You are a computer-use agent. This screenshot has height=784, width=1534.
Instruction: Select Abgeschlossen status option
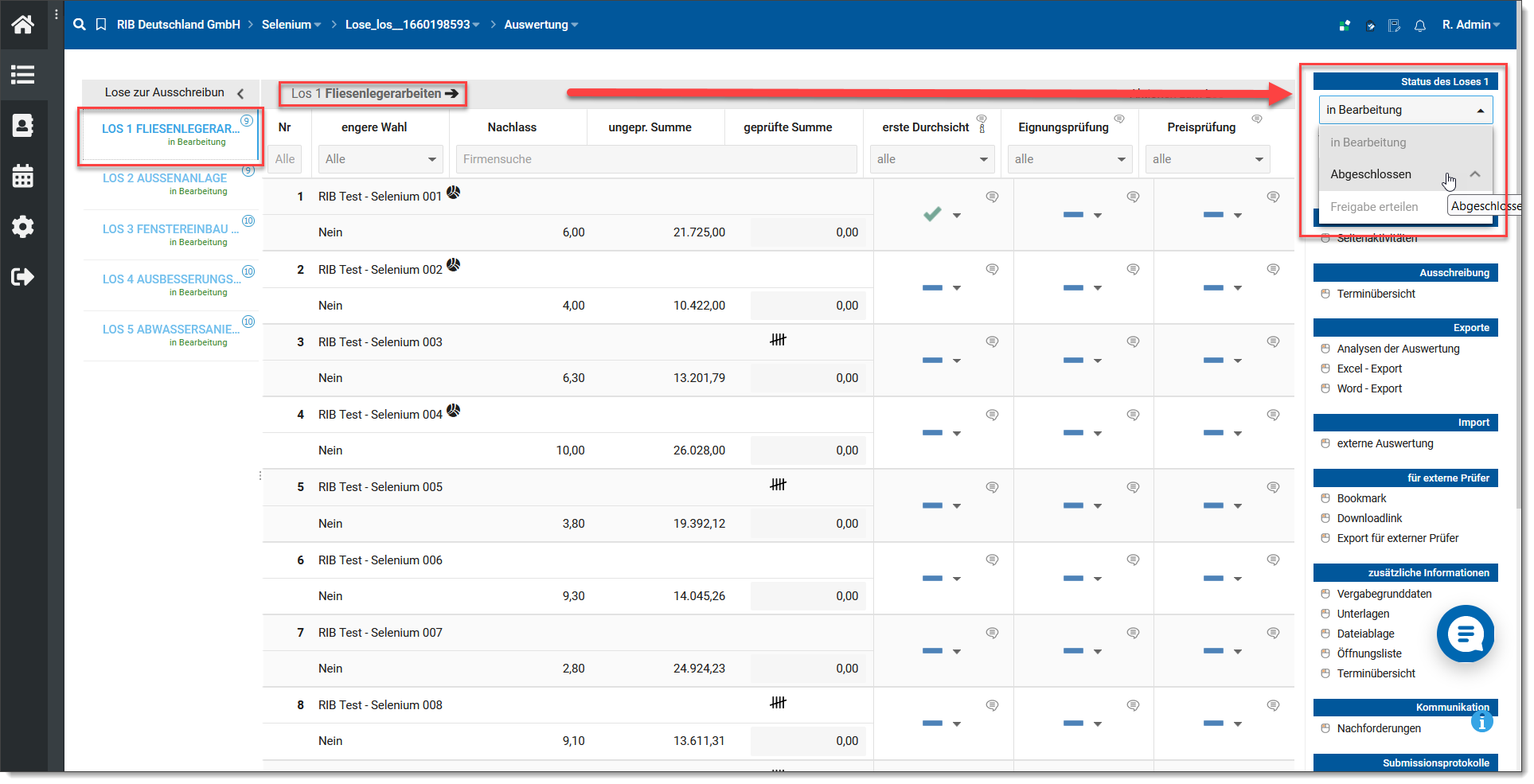tap(1406, 174)
